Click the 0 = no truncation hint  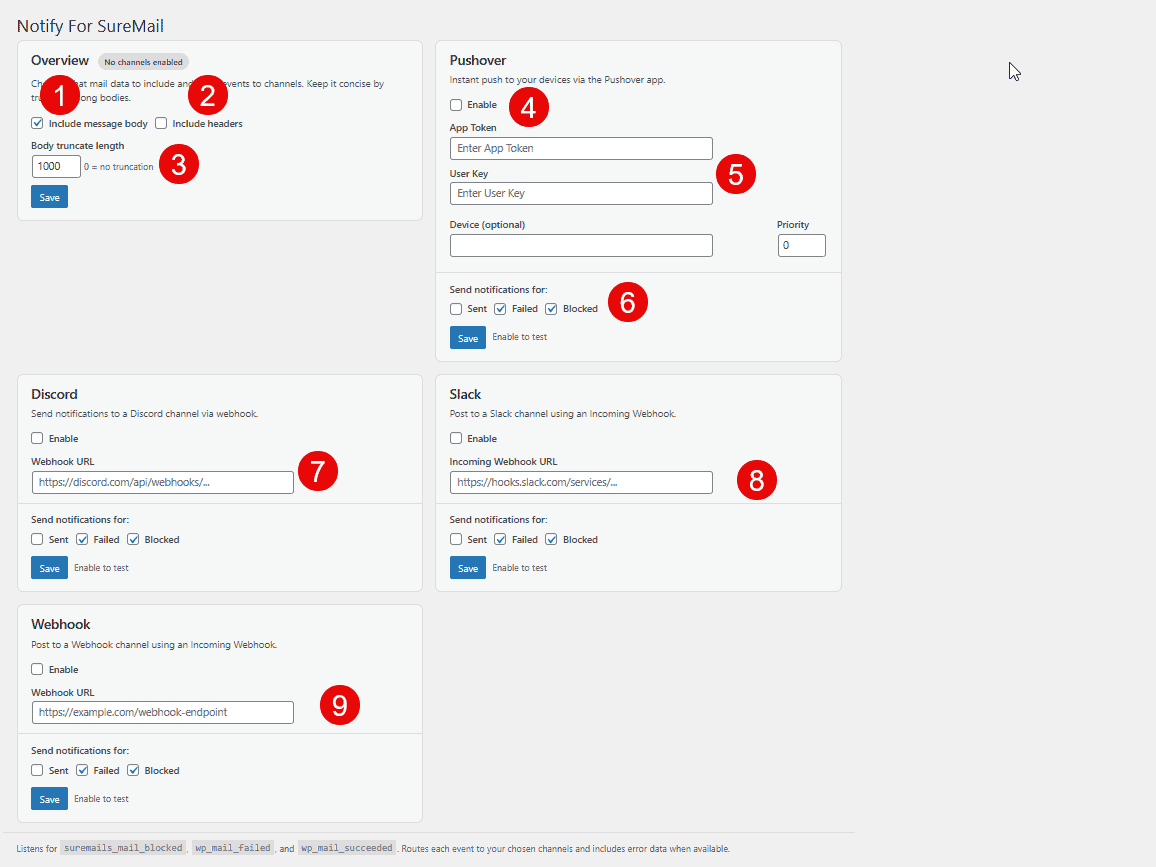[x=119, y=167]
